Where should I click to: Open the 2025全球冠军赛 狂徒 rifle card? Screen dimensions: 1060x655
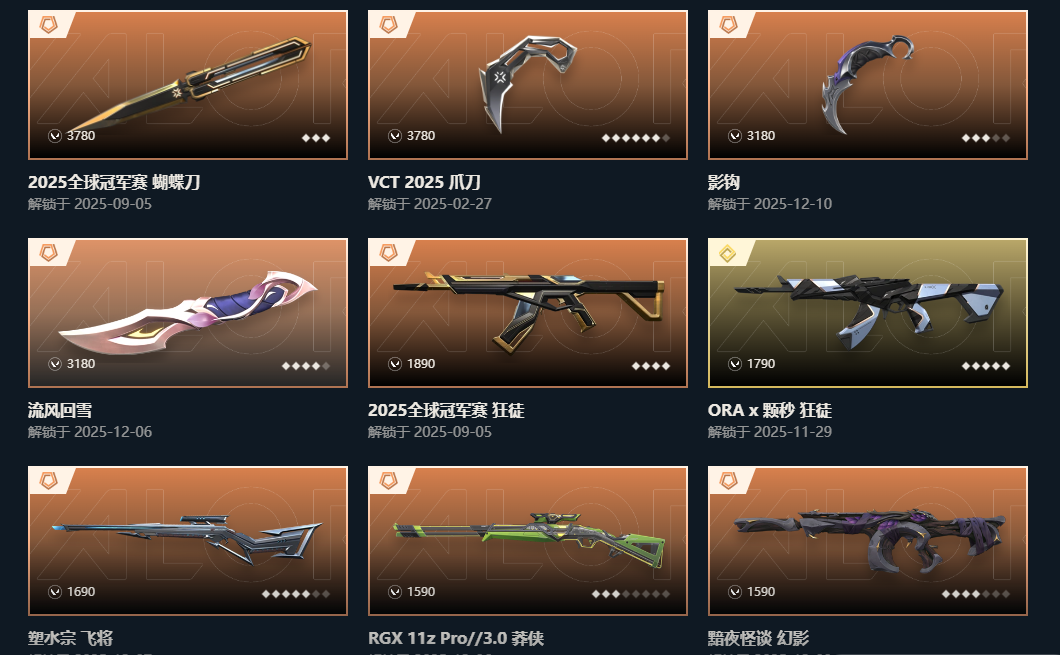[528, 313]
